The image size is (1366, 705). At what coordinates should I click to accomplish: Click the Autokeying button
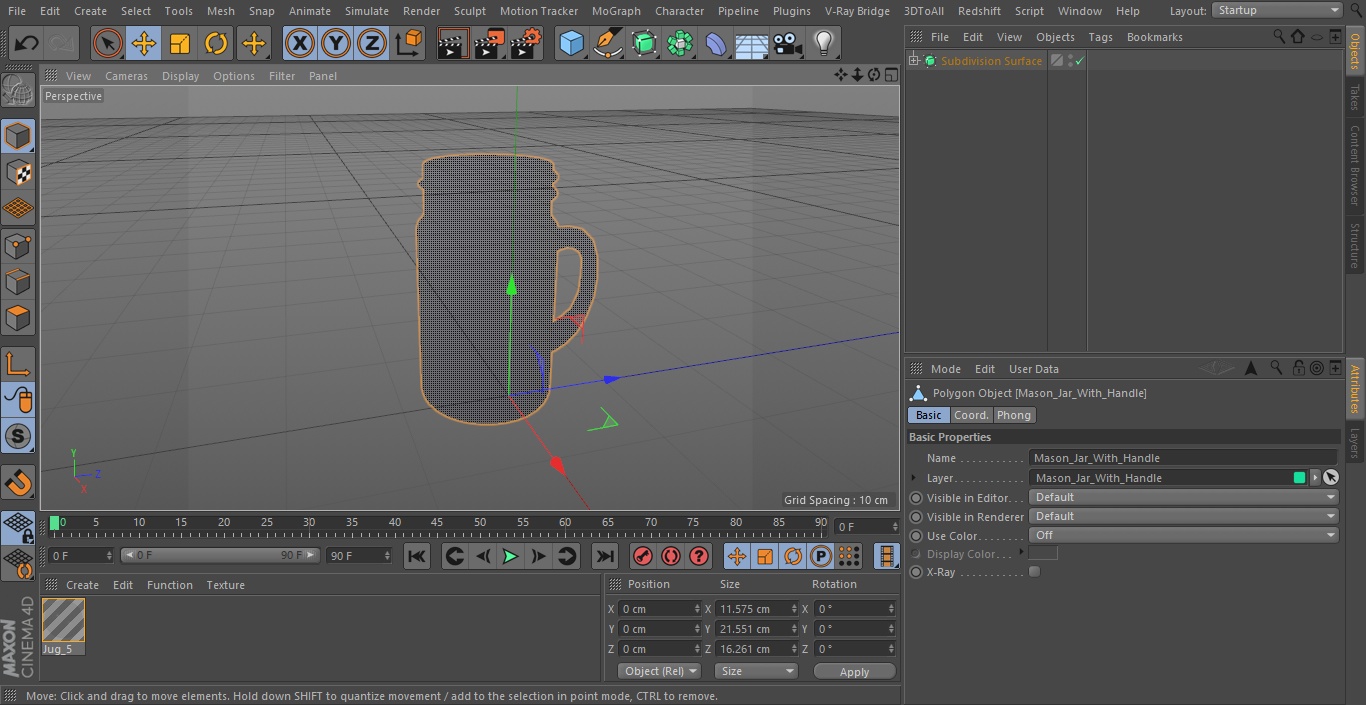point(671,556)
